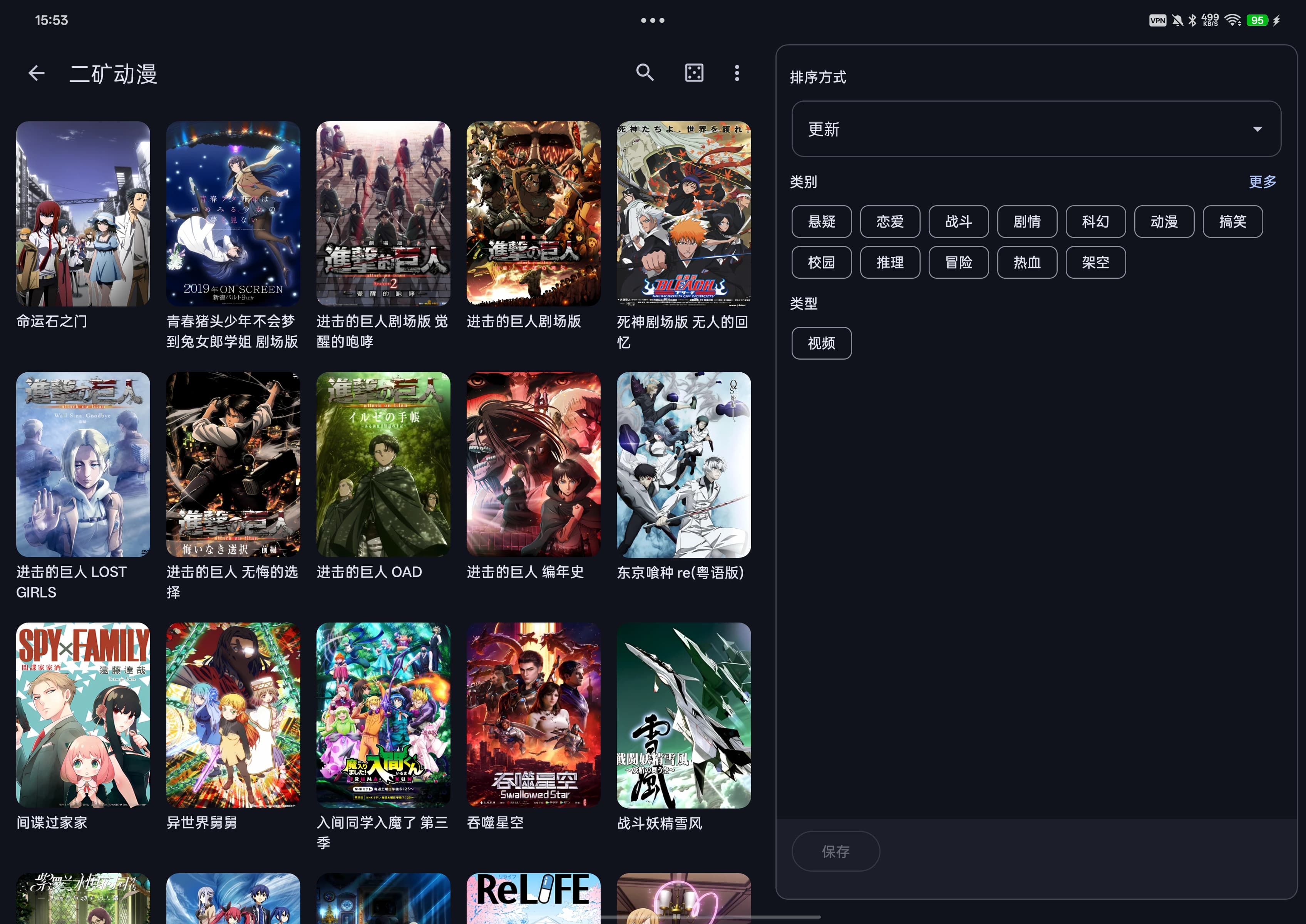This screenshot has width=1306, height=924.
Task: Toggle the 悬疑 category chip
Action: click(x=821, y=222)
